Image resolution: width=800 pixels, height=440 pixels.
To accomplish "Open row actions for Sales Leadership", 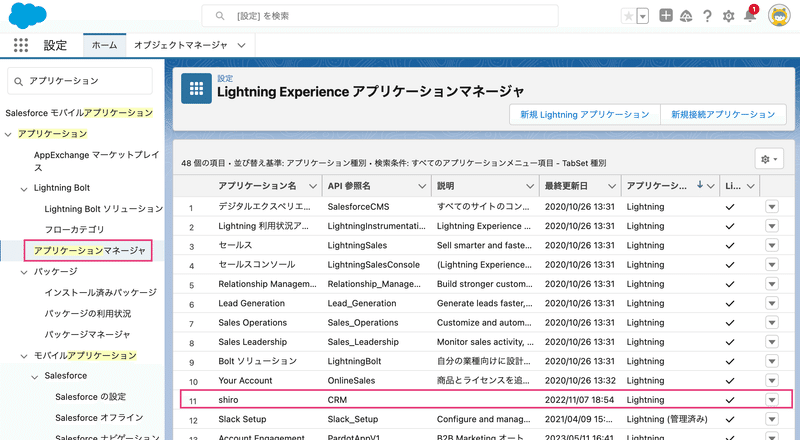I will (772, 342).
